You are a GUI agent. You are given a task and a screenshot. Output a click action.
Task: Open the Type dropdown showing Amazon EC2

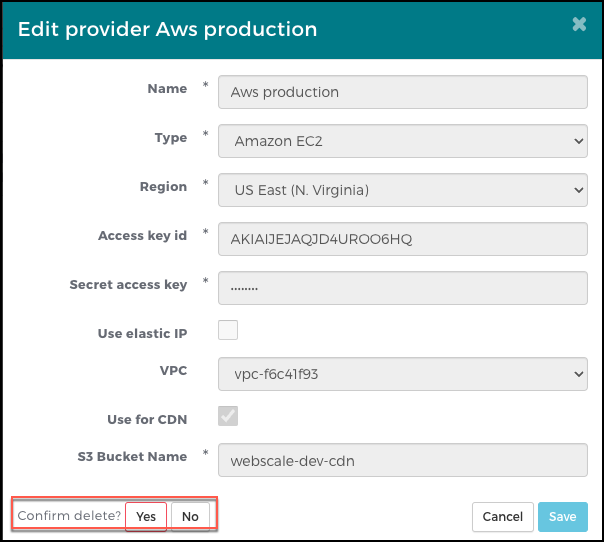(x=402, y=141)
